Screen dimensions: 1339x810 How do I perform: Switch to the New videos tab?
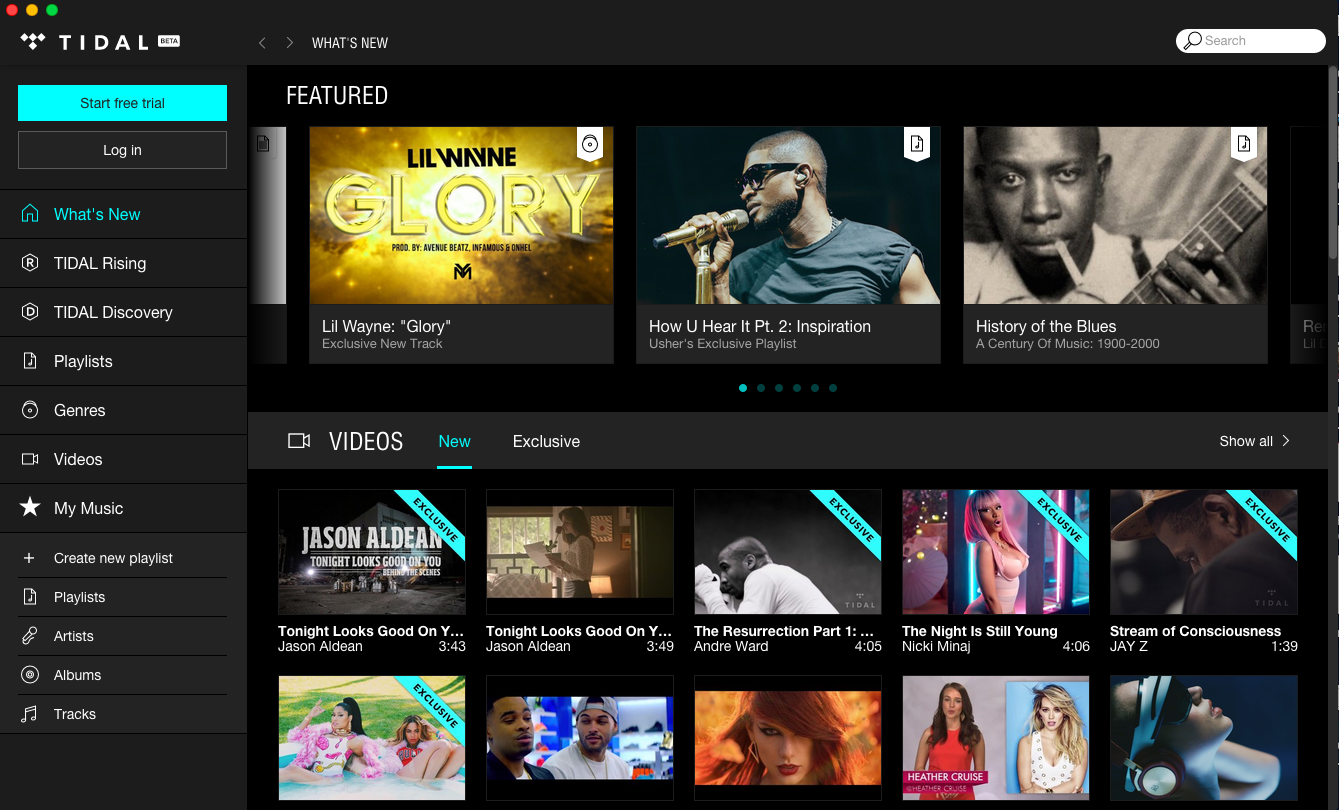(454, 441)
